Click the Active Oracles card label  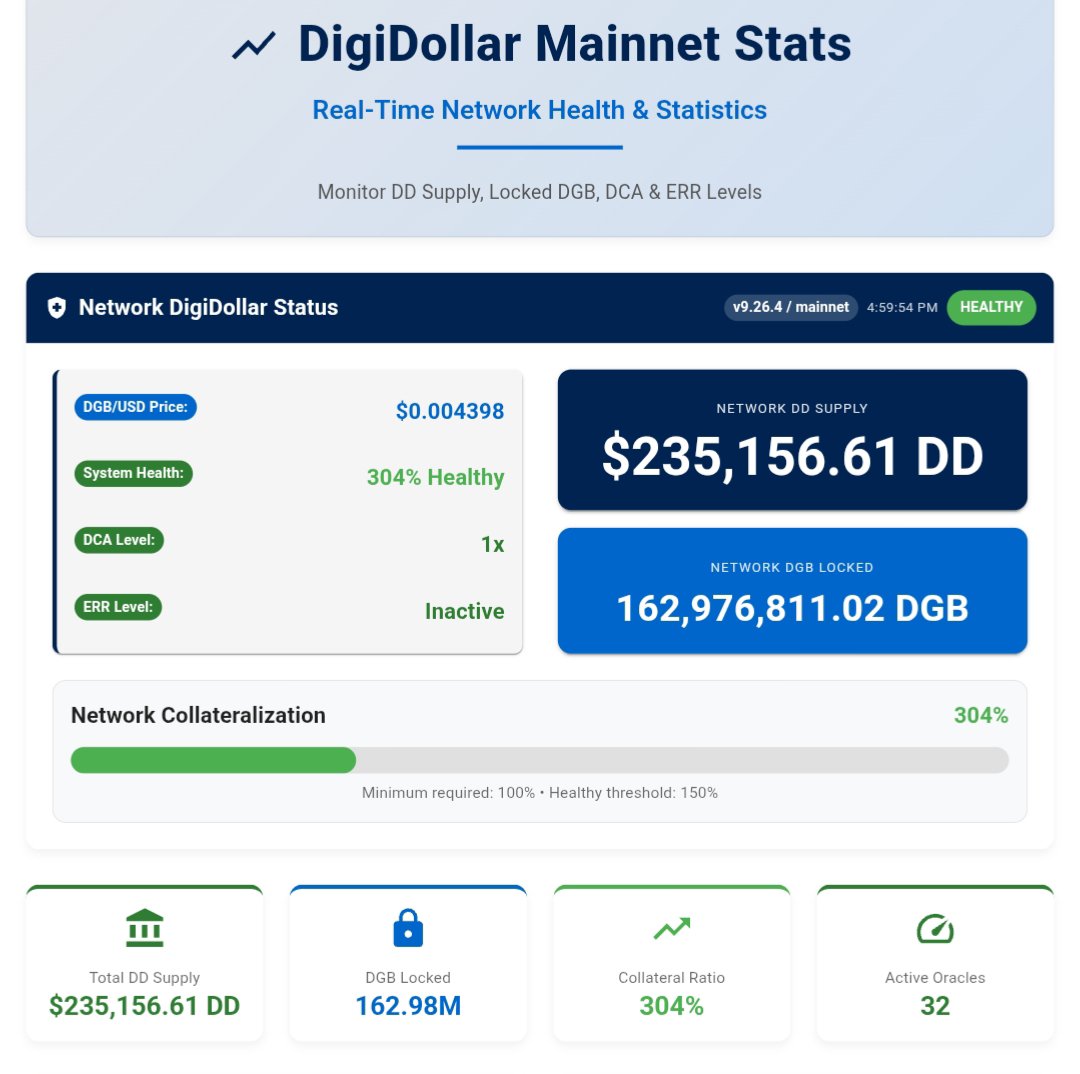pos(935,978)
